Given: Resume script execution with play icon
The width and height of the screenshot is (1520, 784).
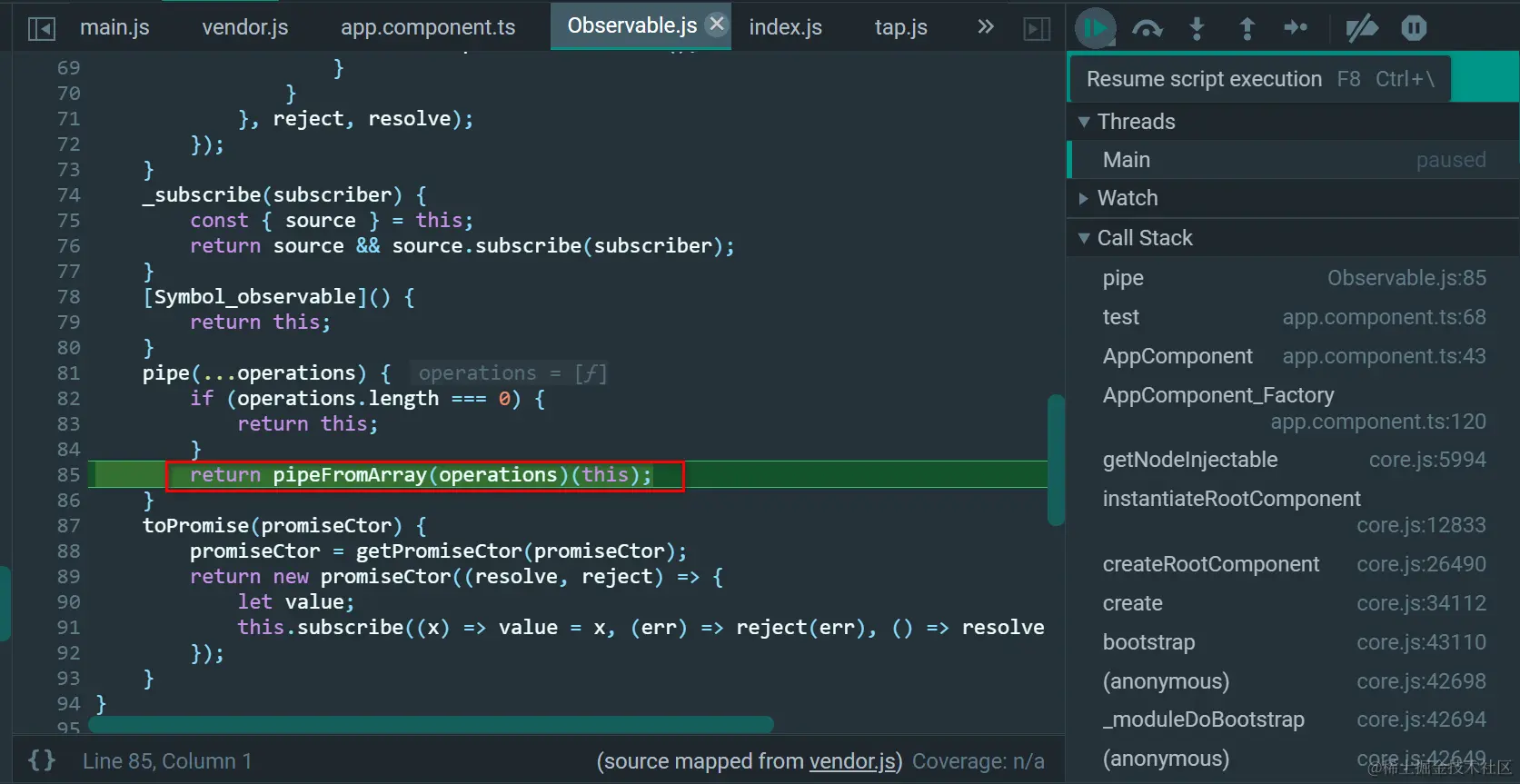Looking at the screenshot, I should (1096, 28).
